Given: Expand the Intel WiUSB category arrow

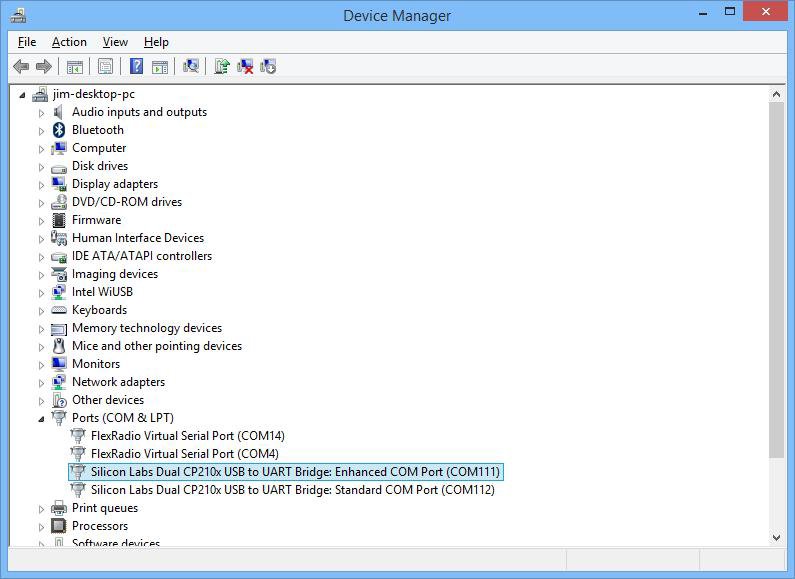Looking at the screenshot, I should click(x=42, y=293).
